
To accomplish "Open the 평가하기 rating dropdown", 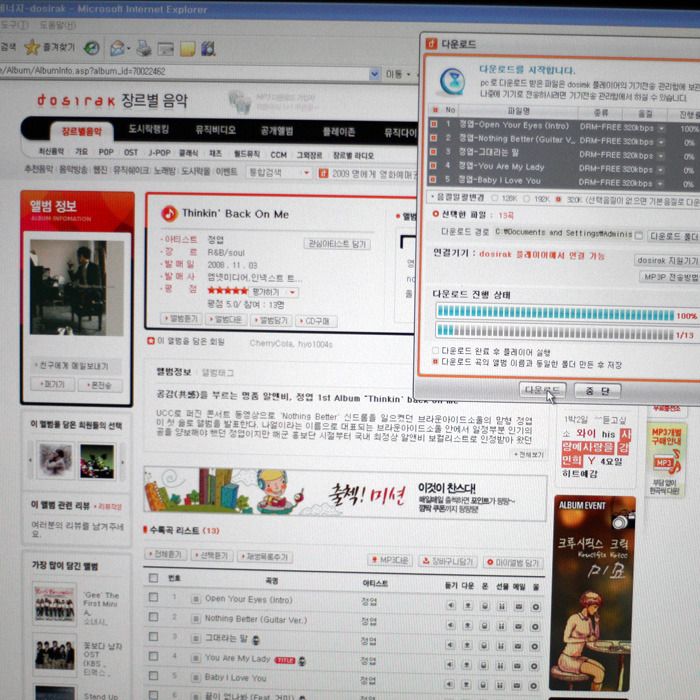I will coord(293,292).
